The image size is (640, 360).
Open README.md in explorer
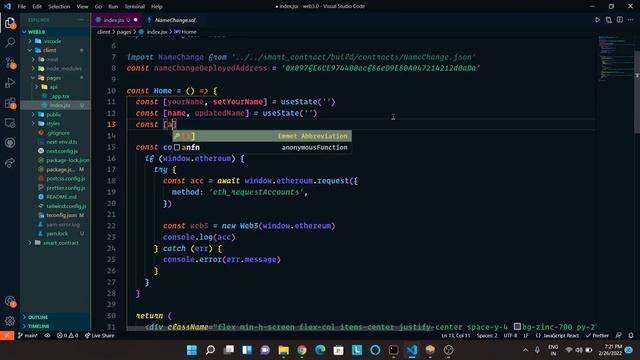coord(55,197)
